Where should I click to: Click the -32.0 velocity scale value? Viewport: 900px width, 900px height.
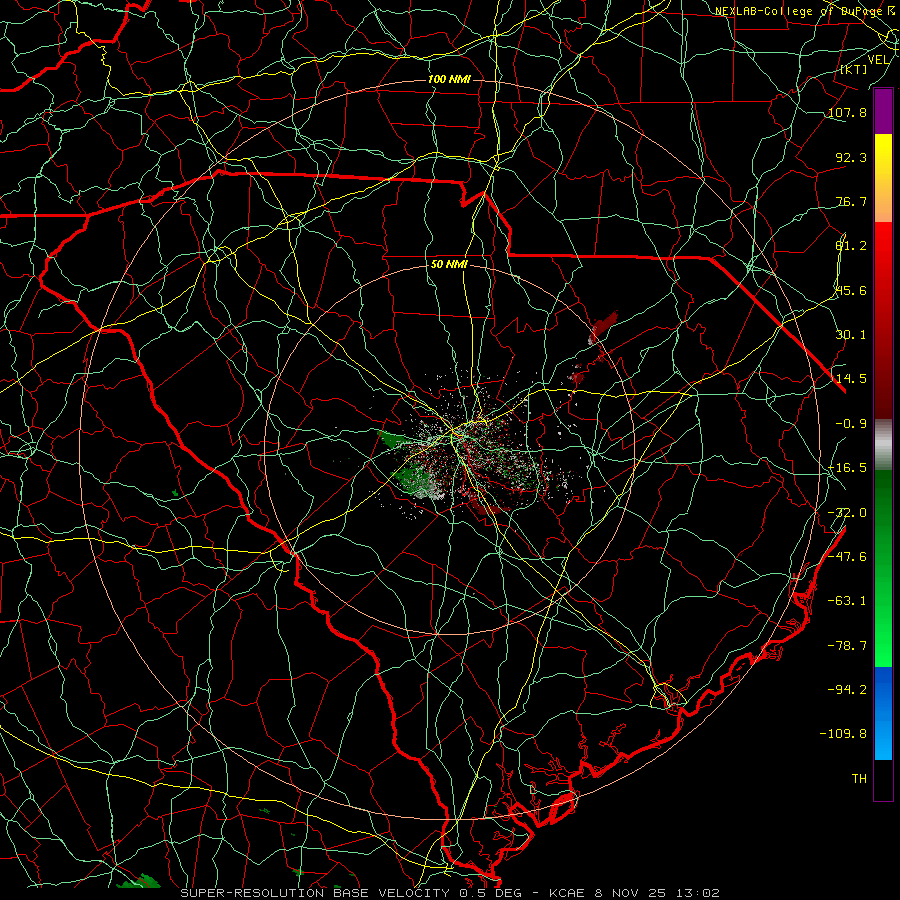coord(847,513)
